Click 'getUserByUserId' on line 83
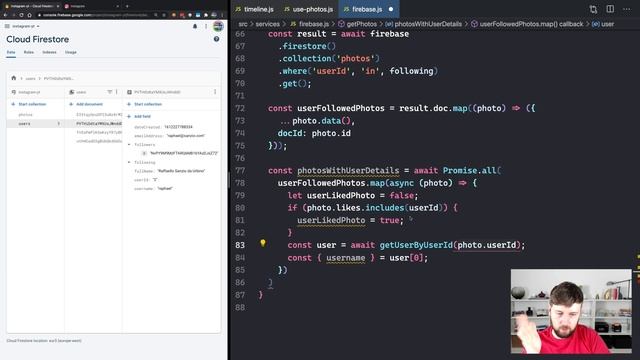The height and width of the screenshot is (360, 640). point(416,245)
